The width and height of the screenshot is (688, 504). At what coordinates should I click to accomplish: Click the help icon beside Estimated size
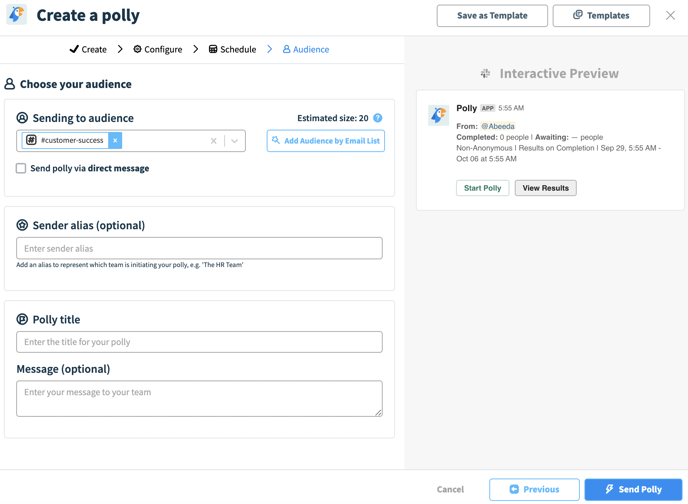click(377, 118)
